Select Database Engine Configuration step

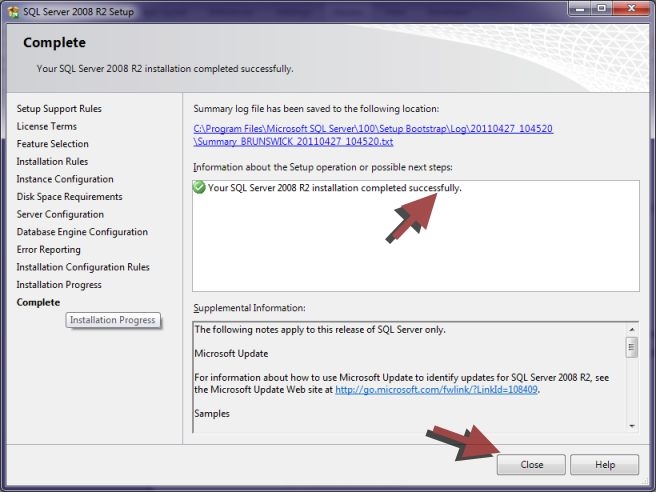click(82, 232)
